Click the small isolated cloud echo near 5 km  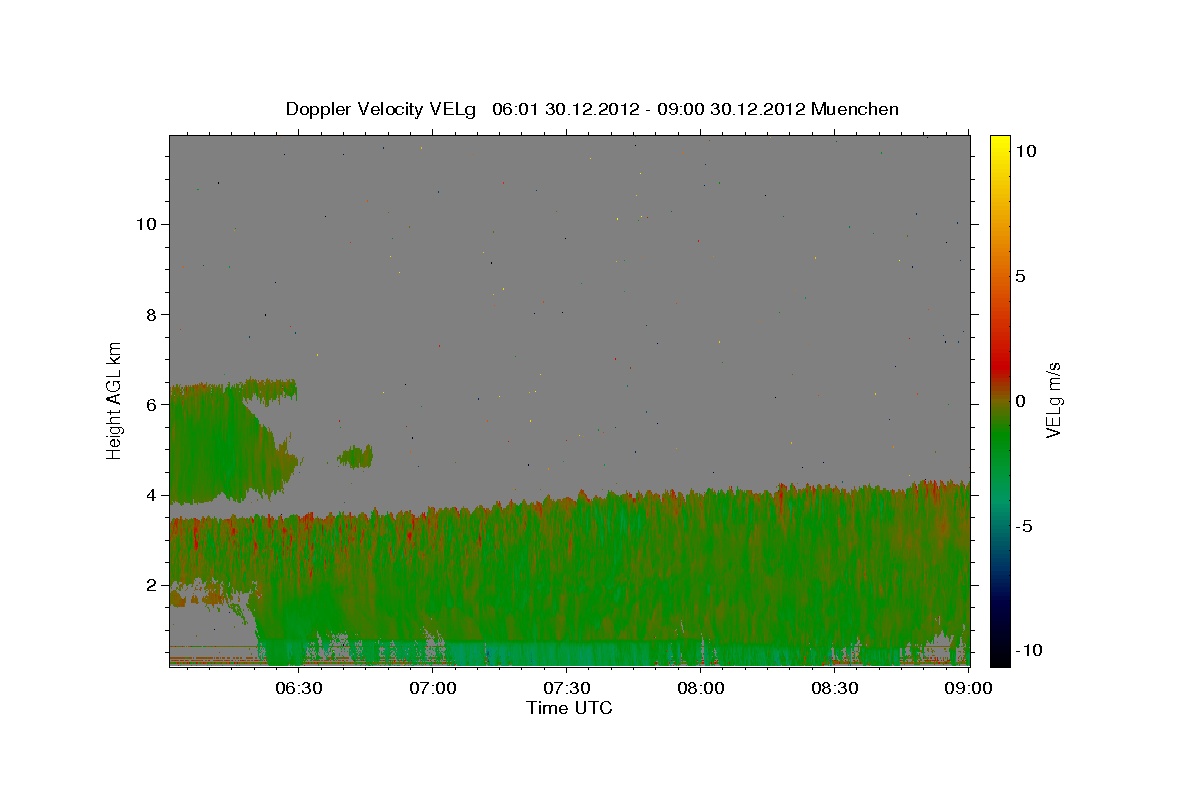coord(355,457)
